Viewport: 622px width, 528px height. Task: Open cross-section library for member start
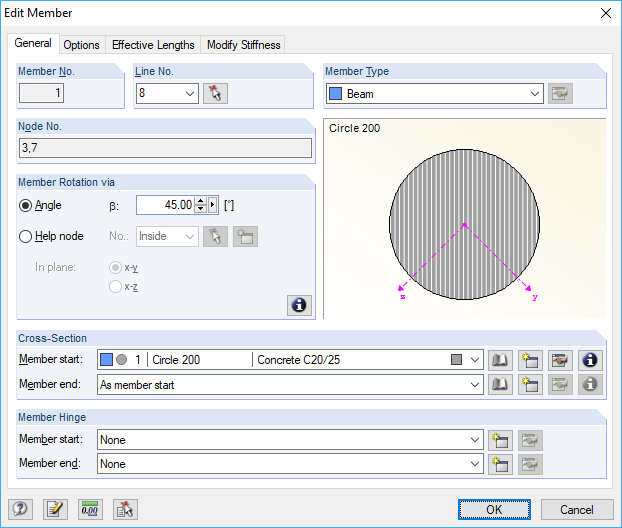click(500, 360)
